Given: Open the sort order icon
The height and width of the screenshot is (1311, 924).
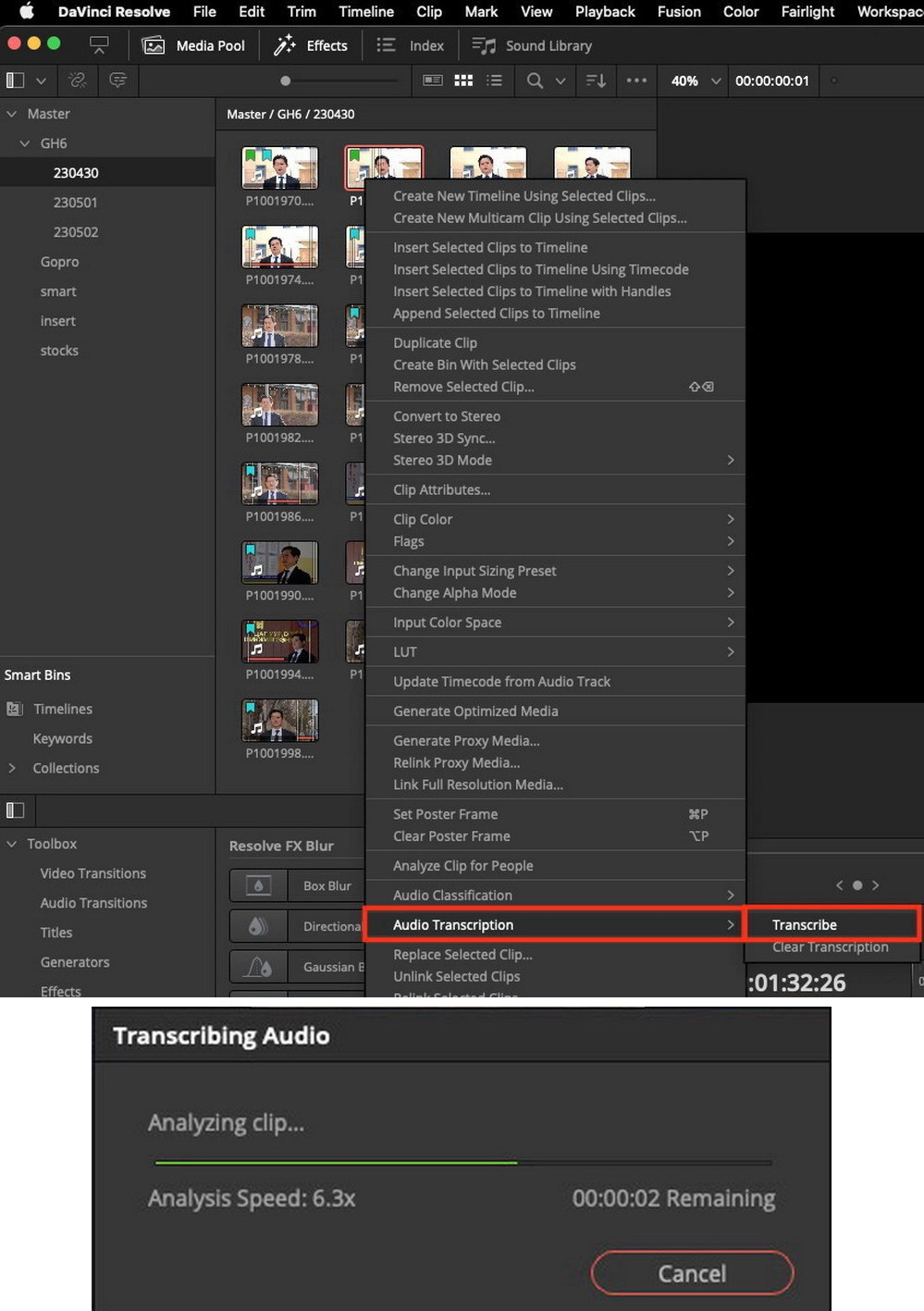Looking at the screenshot, I should (x=596, y=80).
